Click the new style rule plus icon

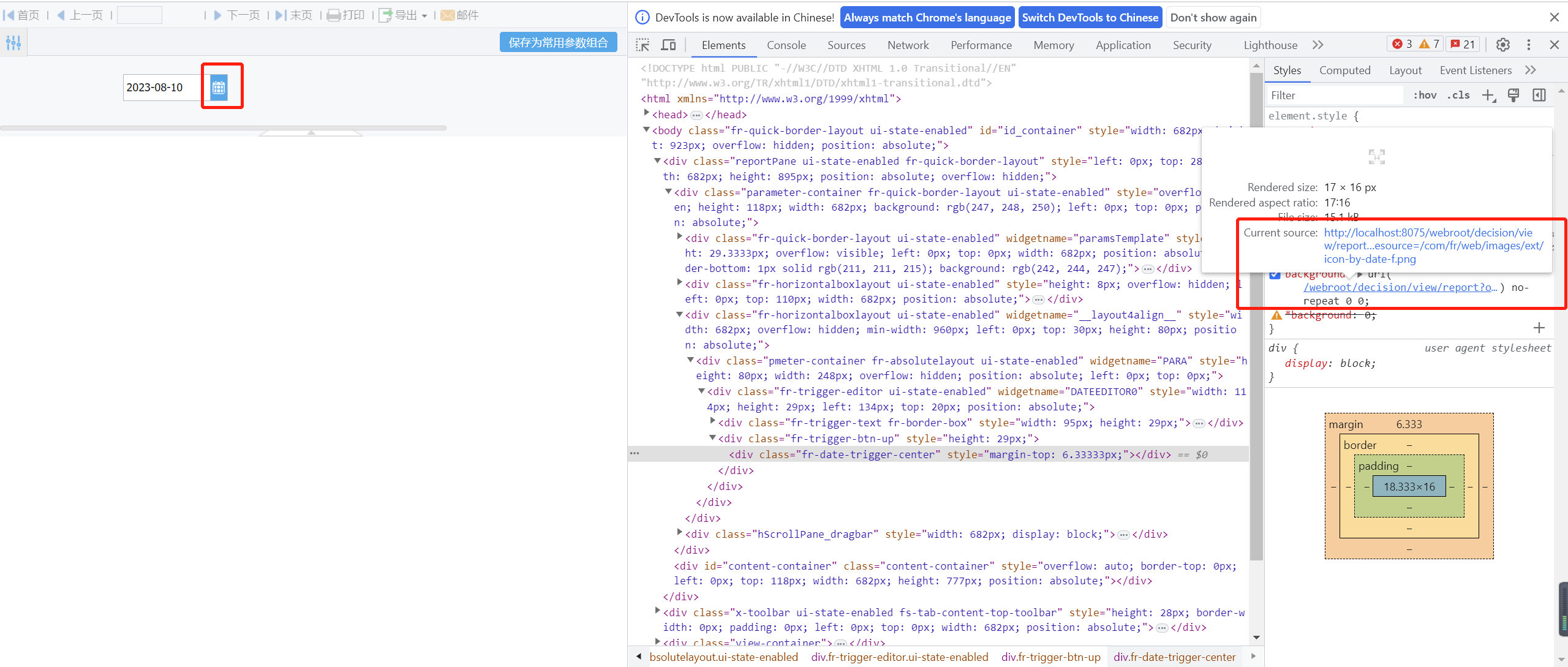click(1488, 96)
